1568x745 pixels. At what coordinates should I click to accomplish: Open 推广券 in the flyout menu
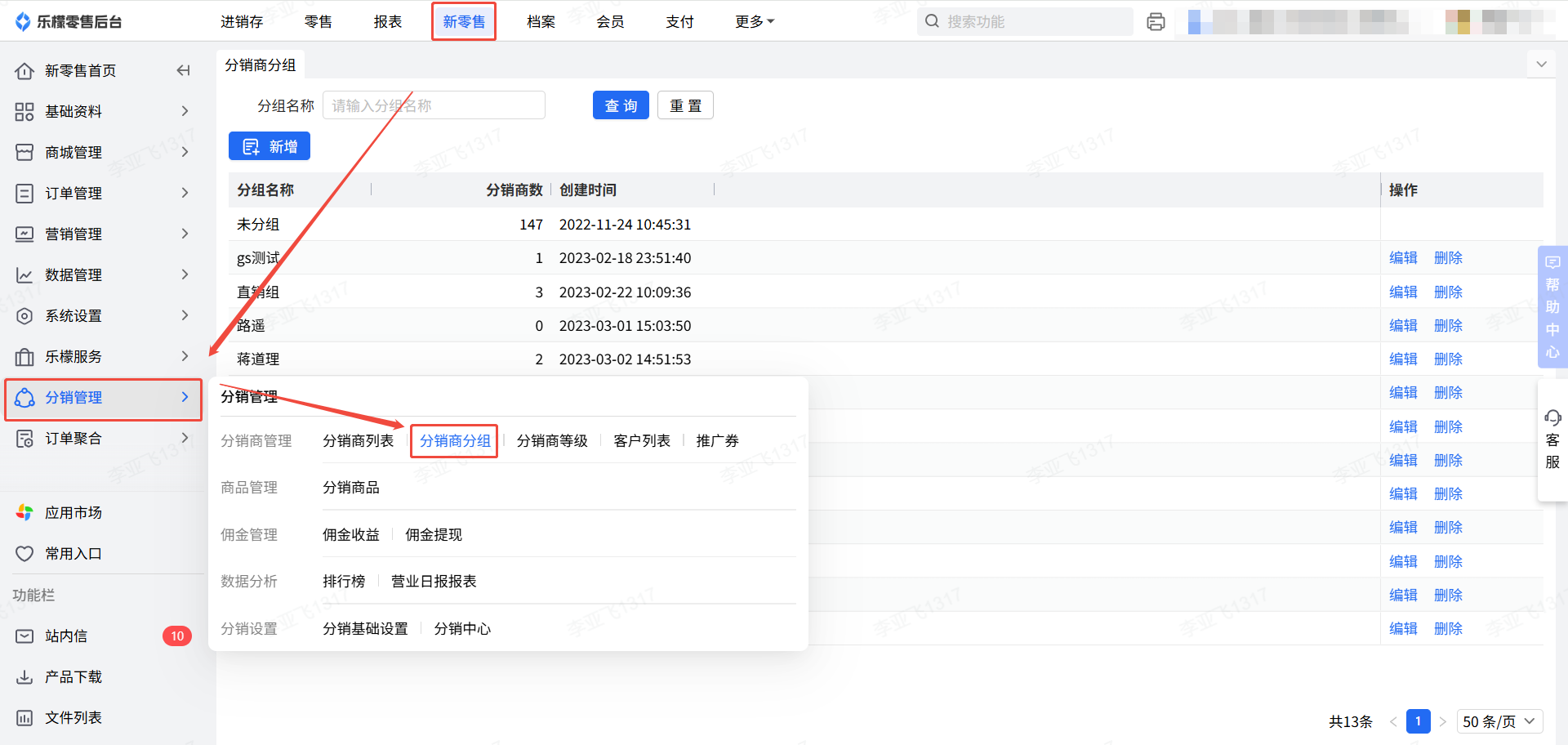(x=717, y=441)
